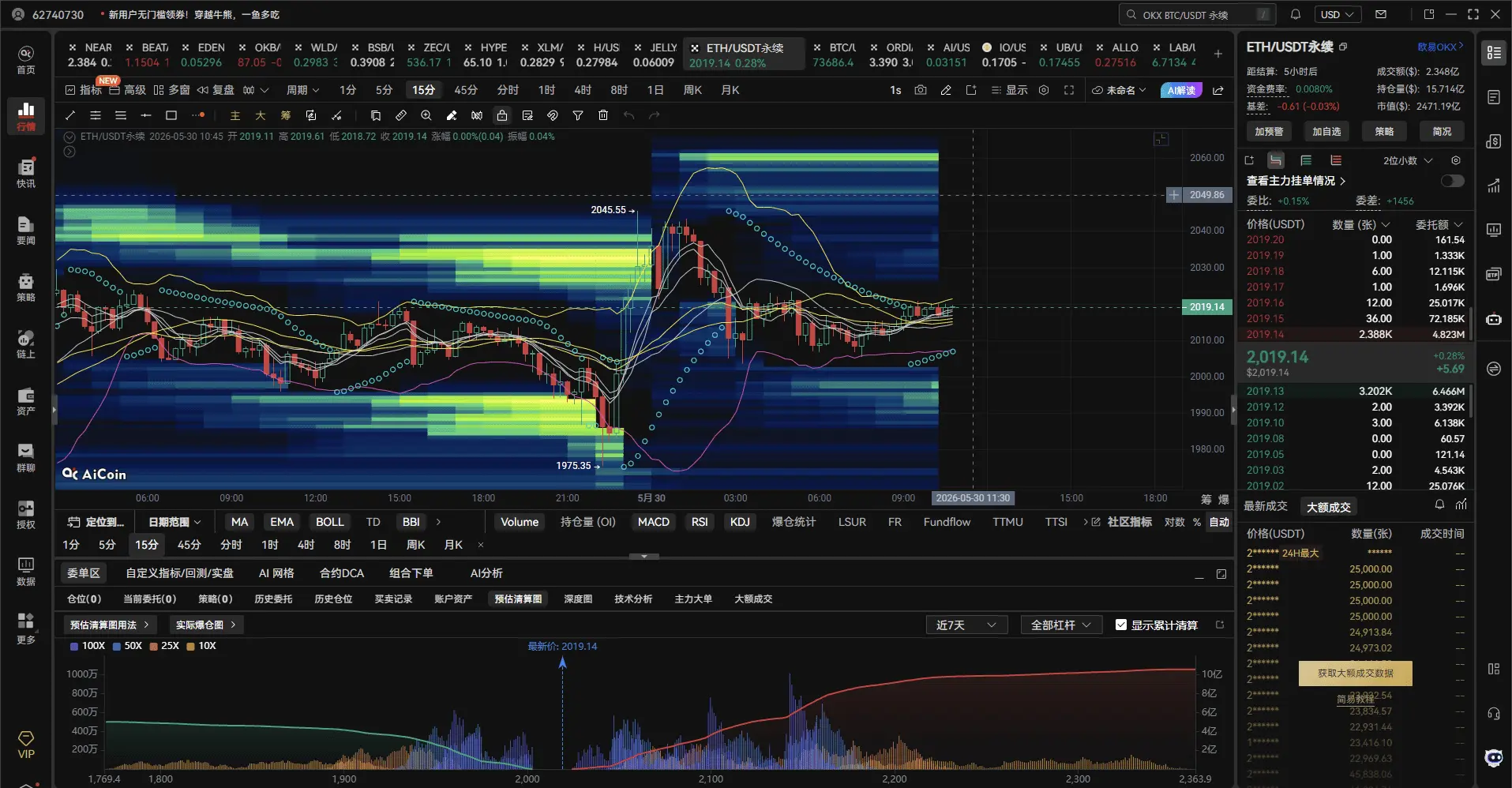Toggle the MA indicator
Viewport: 1512px width, 788px height.
(240, 522)
